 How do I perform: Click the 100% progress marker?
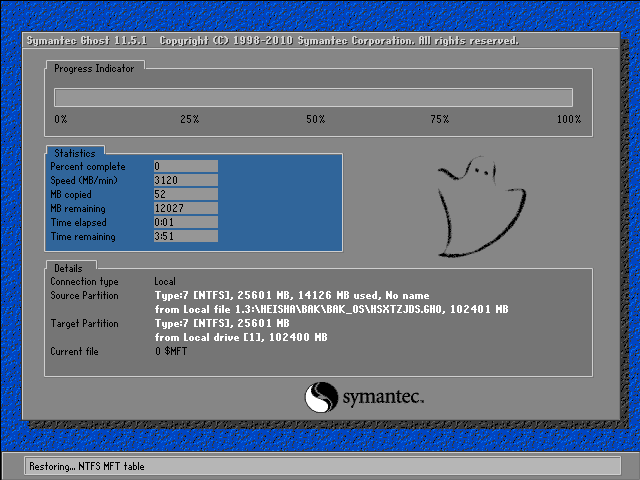pos(568,119)
